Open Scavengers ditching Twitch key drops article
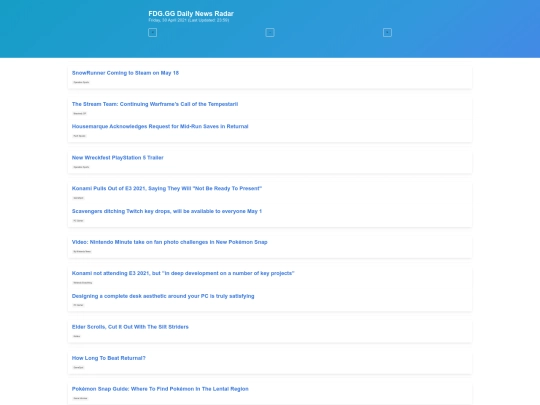Viewport: 540px width, 405px height. click(167, 211)
